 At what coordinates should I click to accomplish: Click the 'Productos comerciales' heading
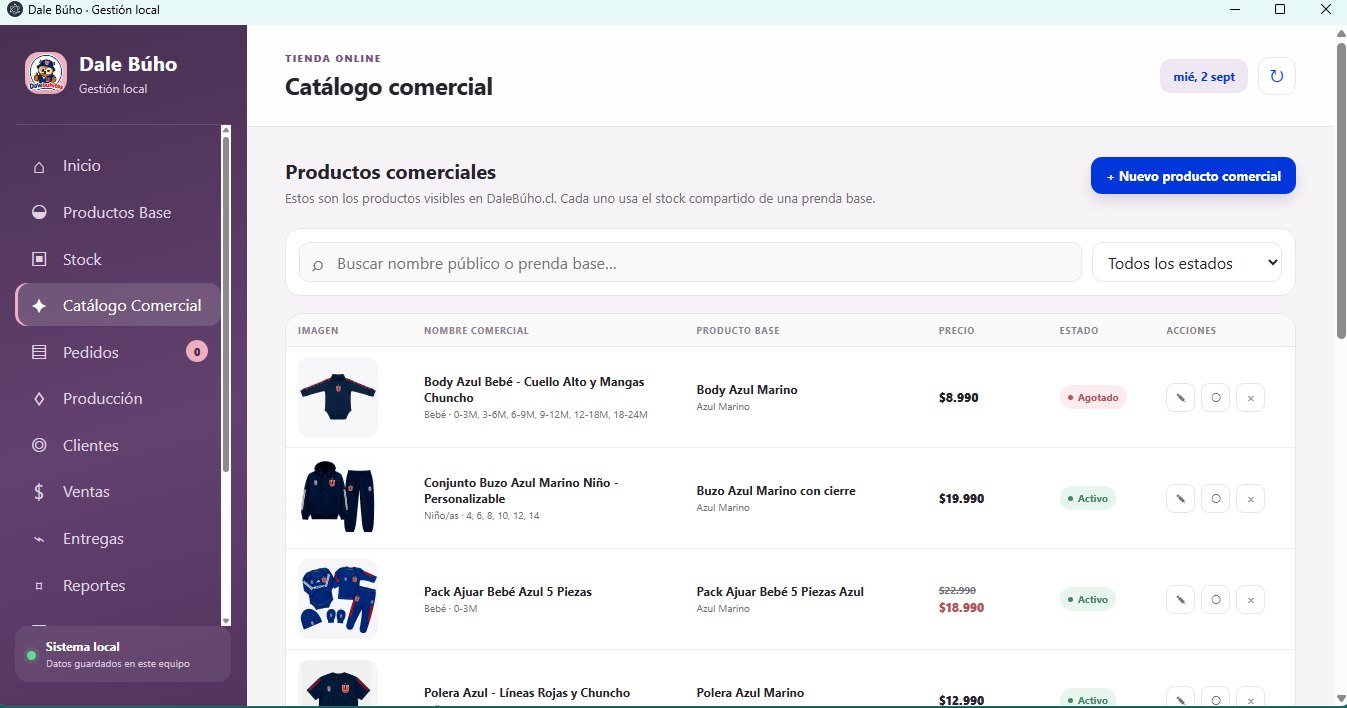[390, 172]
